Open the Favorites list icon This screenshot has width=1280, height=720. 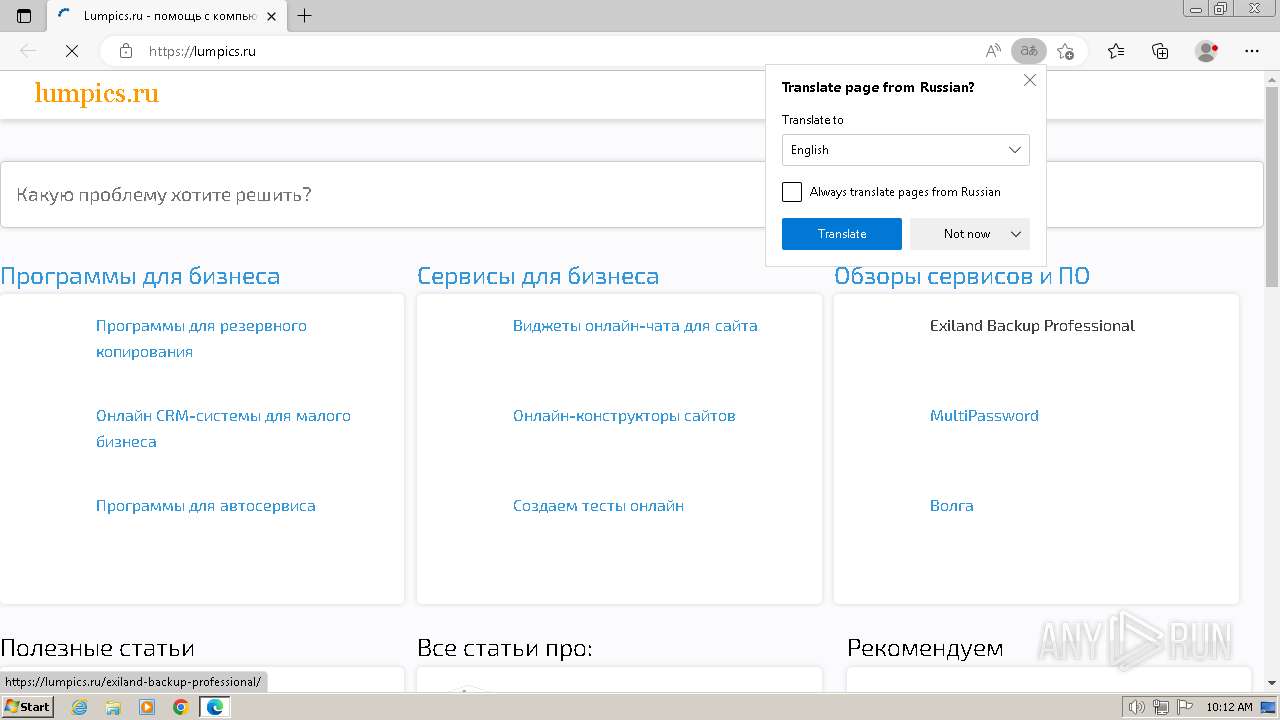coord(1116,51)
